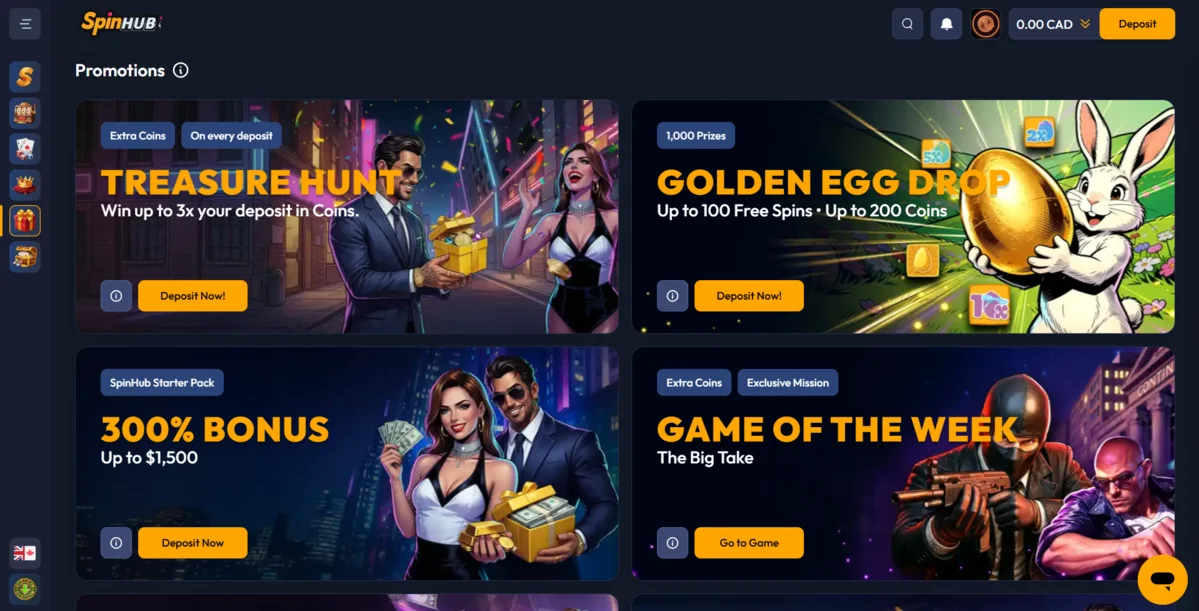This screenshot has height=611, width=1199.
Task: Open the hamburger menu in top-left
Action: (25, 24)
